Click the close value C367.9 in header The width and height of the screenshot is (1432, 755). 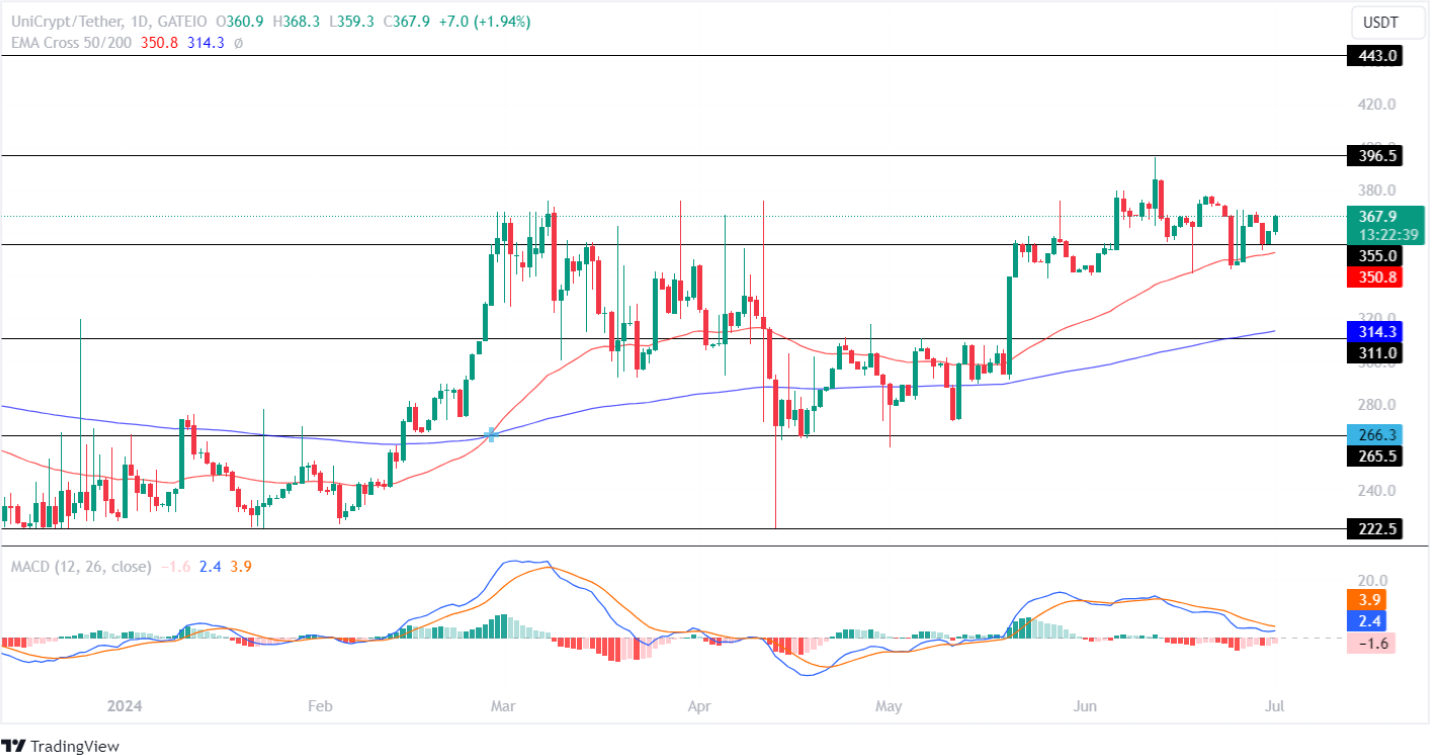point(407,21)
